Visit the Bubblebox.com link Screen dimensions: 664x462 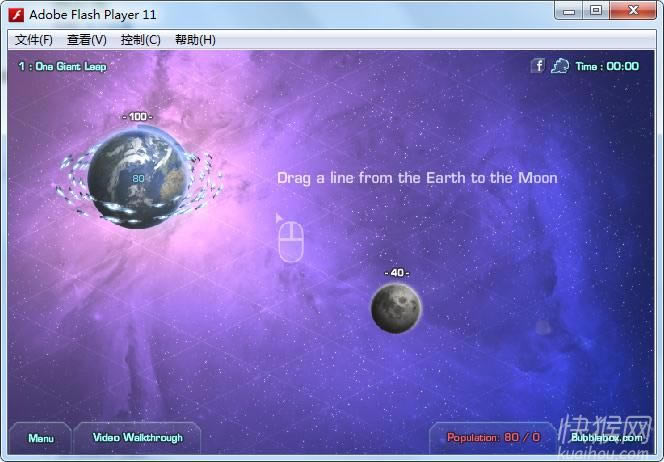pos(607,438)
